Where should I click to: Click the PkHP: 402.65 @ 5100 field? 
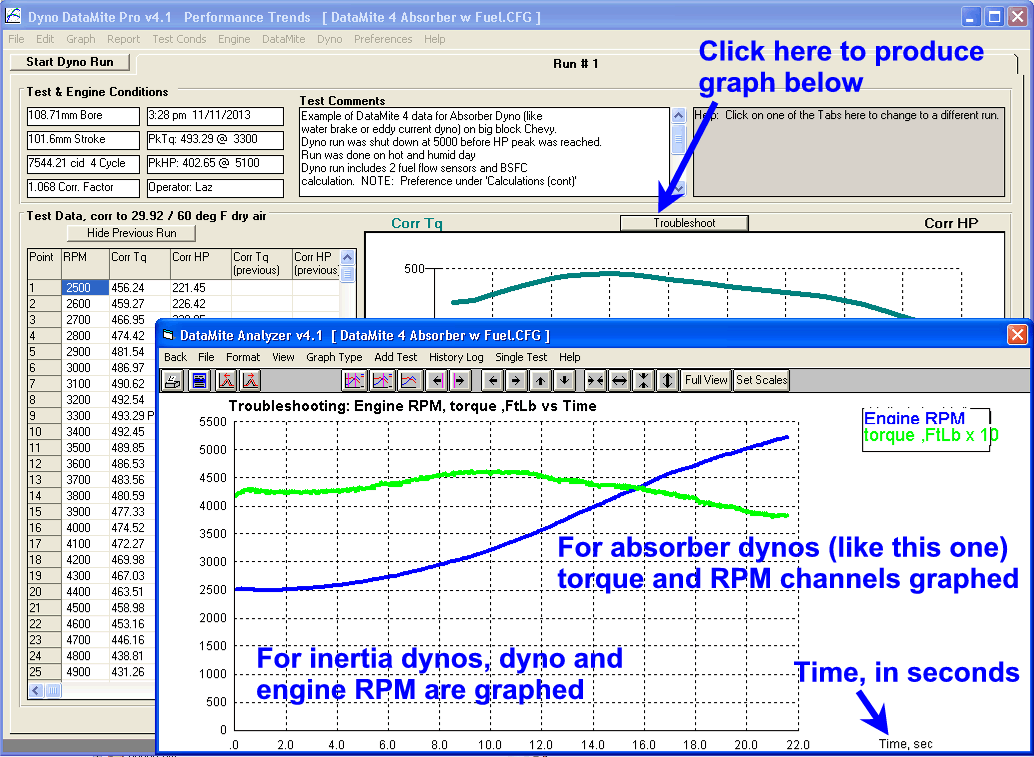pyautogui.click(x=215, y=164)
